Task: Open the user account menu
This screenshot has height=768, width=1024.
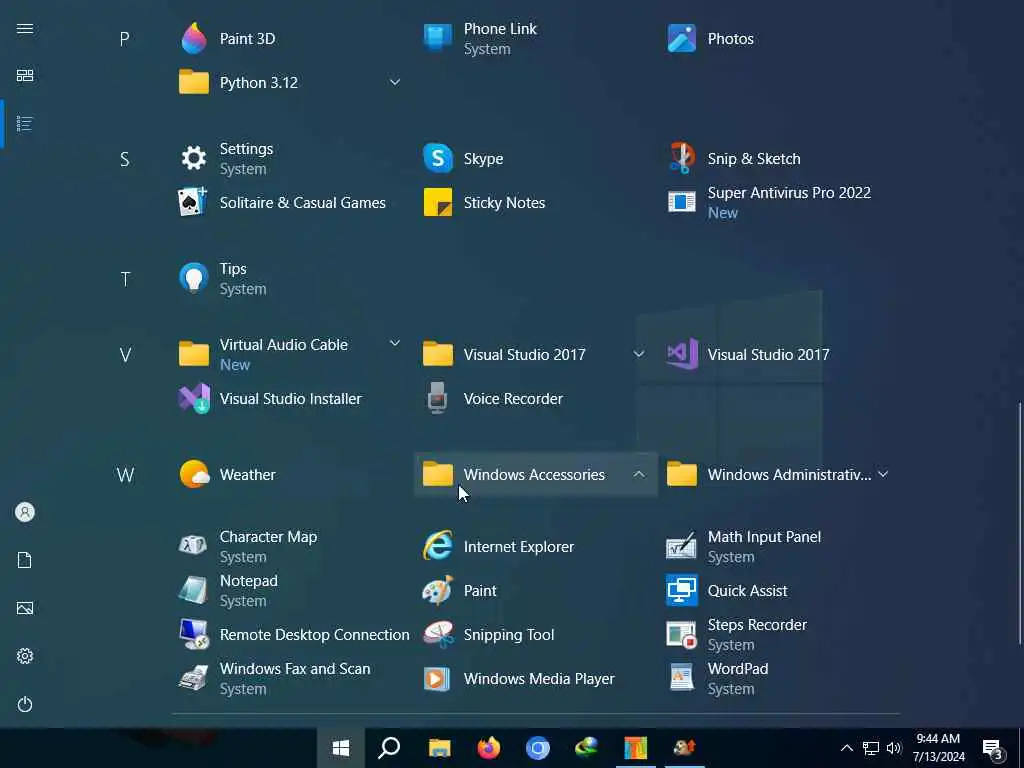Action: (x=25, y=512)
